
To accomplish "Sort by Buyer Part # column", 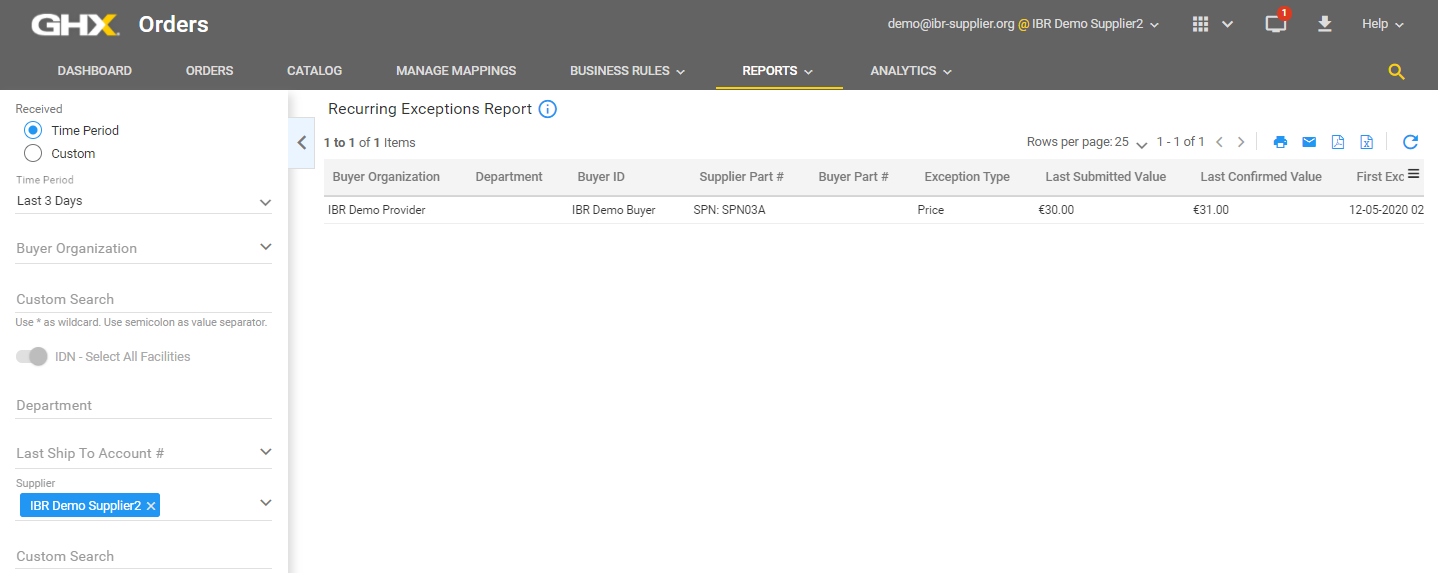I will (x=853, y=177).
